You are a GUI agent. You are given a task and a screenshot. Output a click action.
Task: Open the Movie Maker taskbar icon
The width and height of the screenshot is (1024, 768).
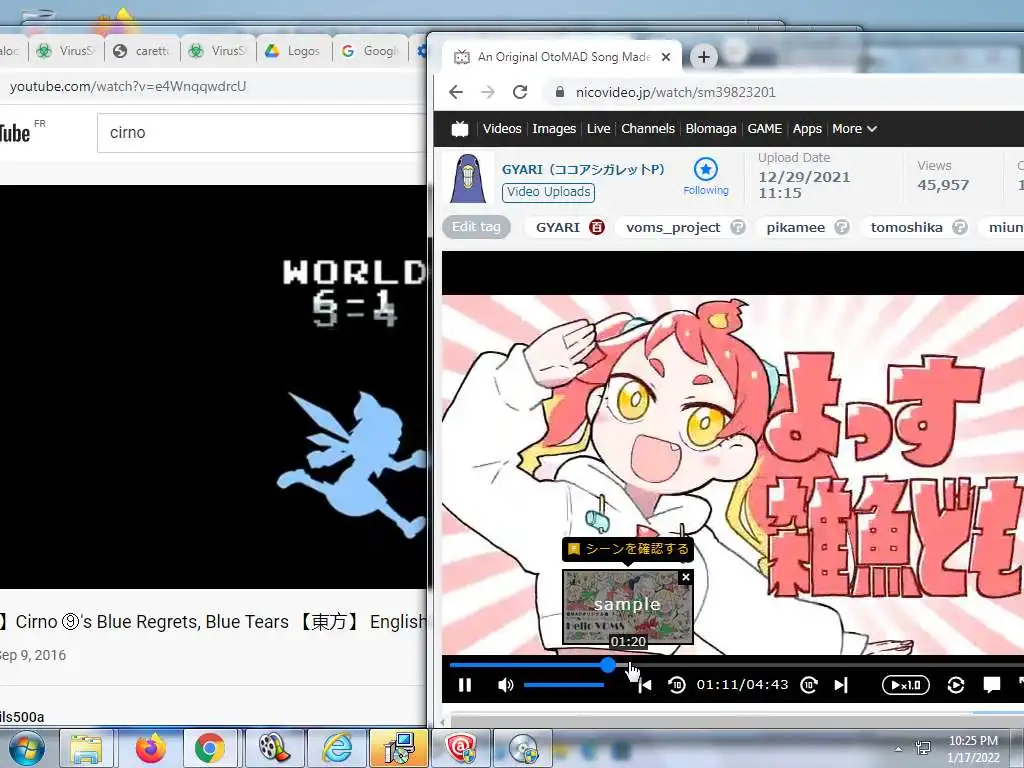[274, 748]
